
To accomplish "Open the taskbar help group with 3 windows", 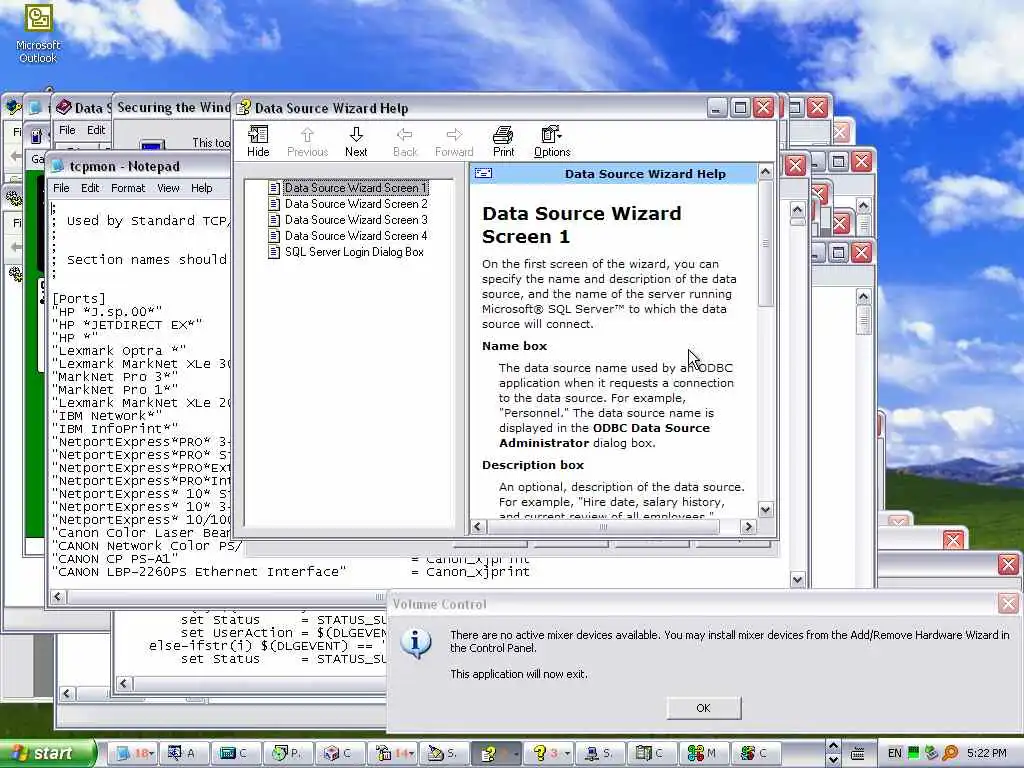I will pyautogui.click(x=550, y=754).
